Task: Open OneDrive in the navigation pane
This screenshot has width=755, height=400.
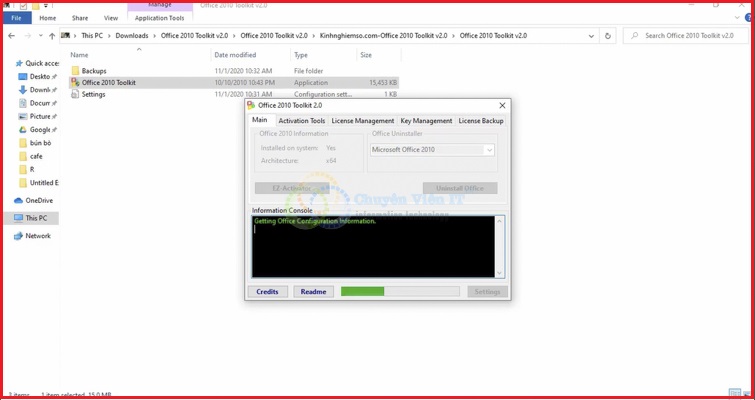Action: (x=39, y=200)
